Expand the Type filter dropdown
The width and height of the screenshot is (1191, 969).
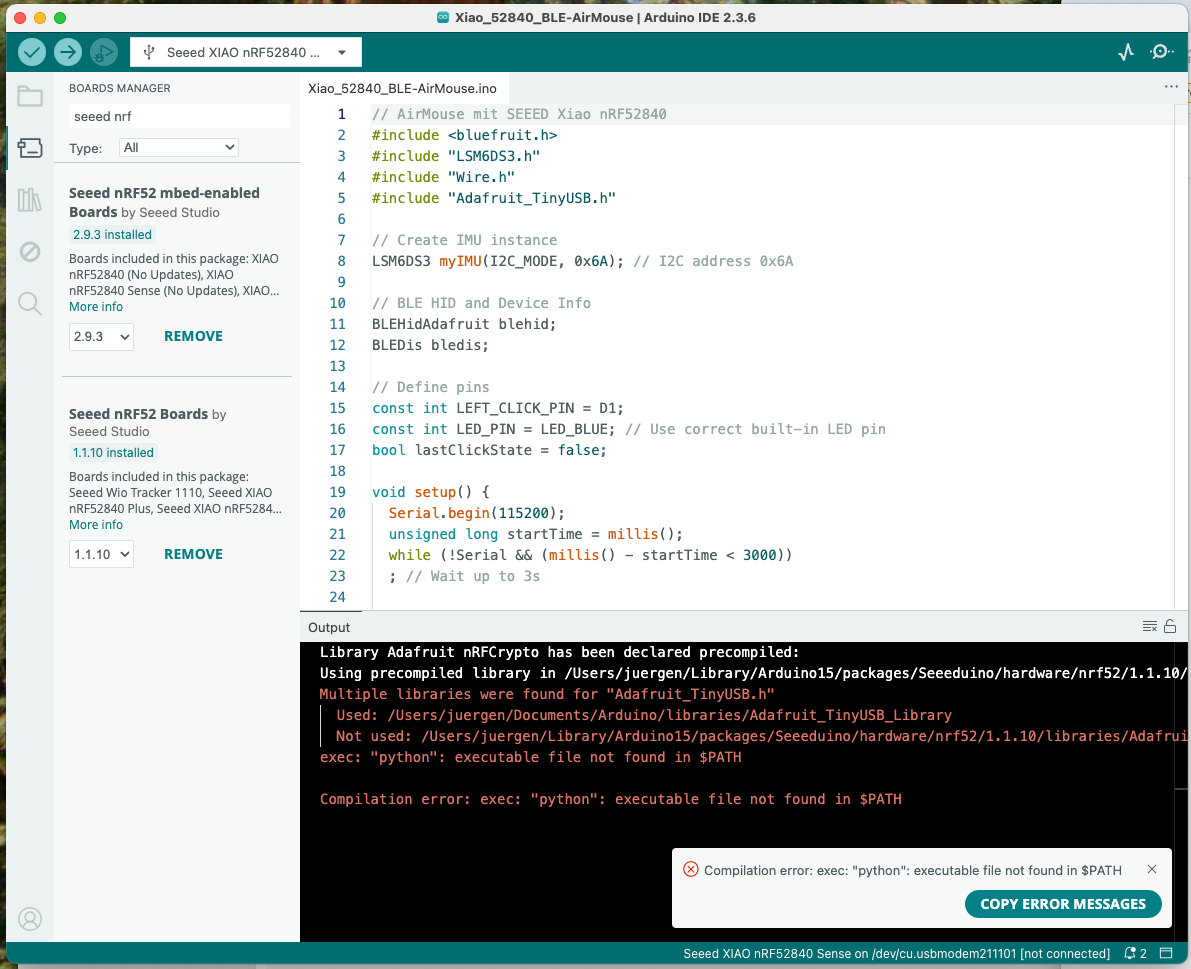[x=179, y=147]
